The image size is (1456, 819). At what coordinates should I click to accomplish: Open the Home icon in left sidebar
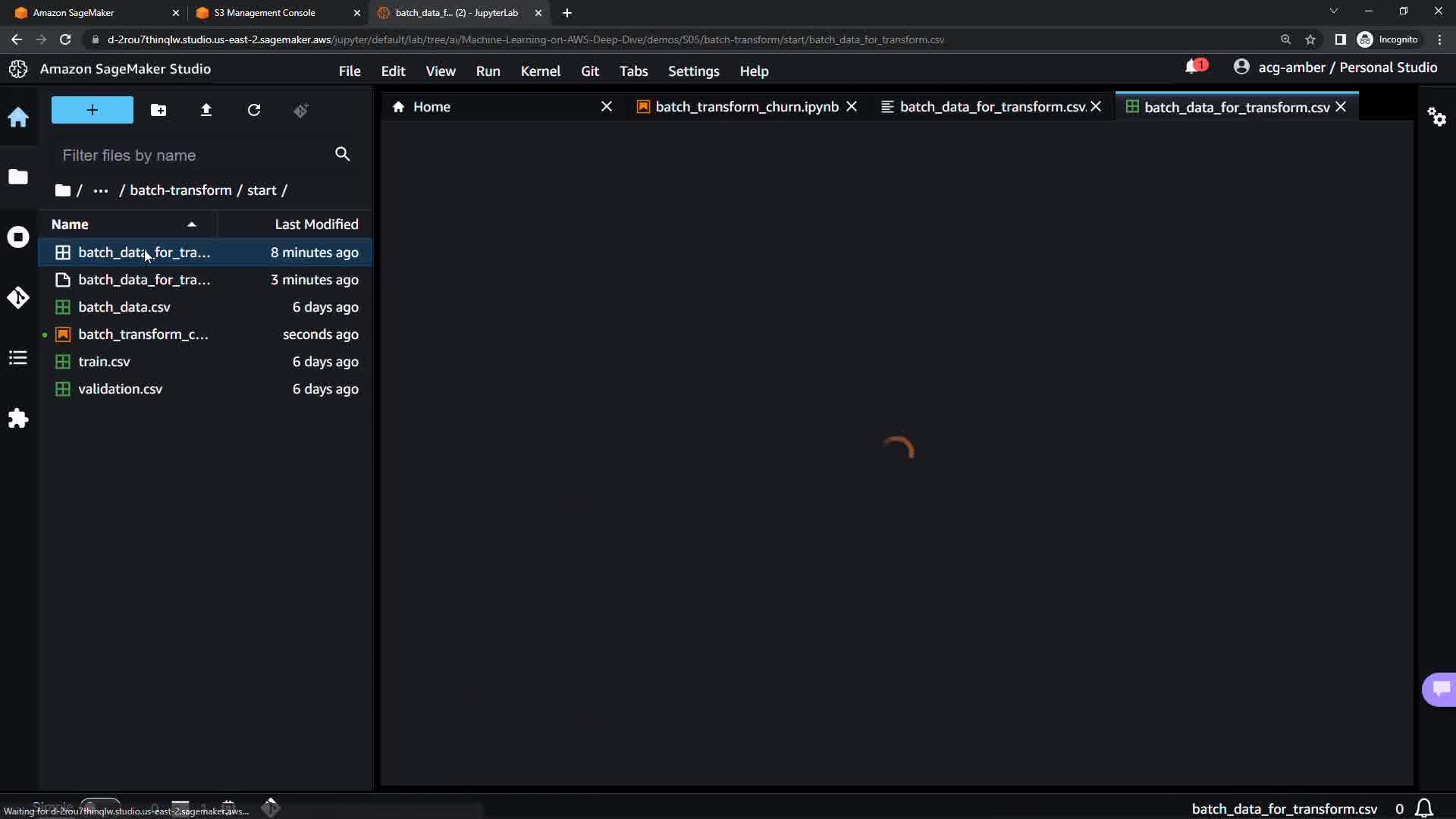18,118
